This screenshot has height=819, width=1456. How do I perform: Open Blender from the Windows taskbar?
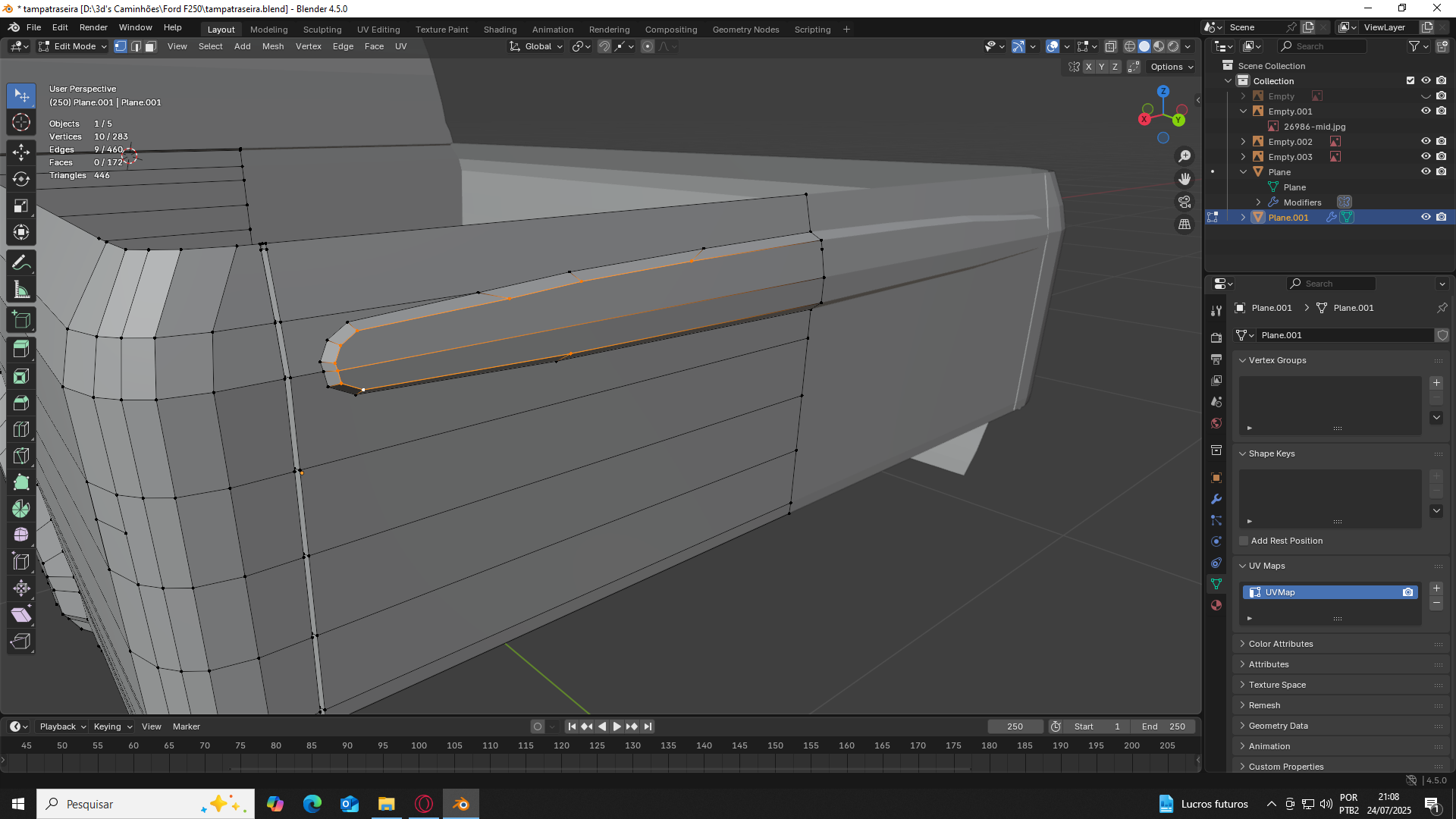pos(460,804)
